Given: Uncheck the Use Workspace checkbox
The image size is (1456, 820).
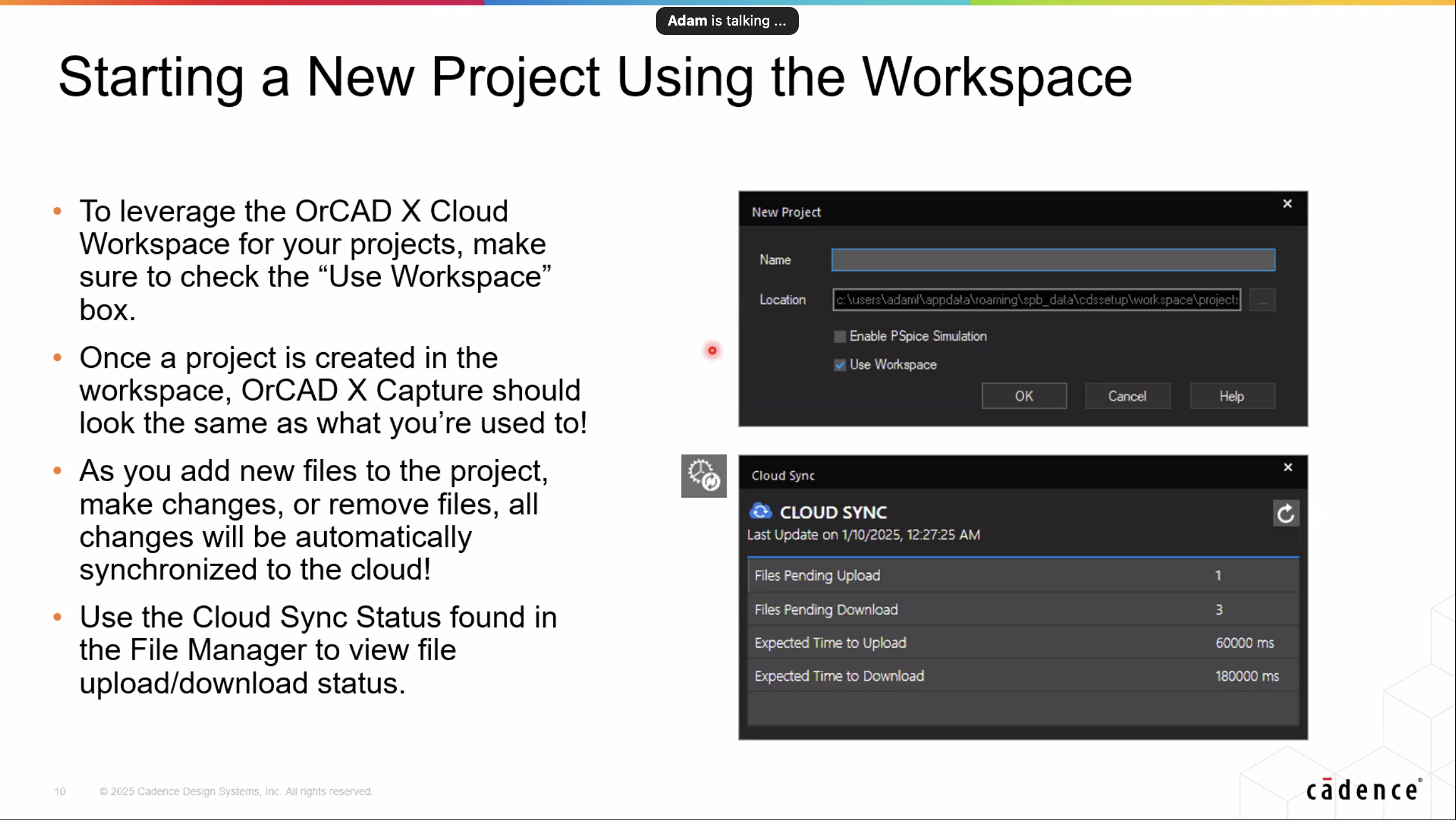Looking at the screenshot, I should click(840, 365).
